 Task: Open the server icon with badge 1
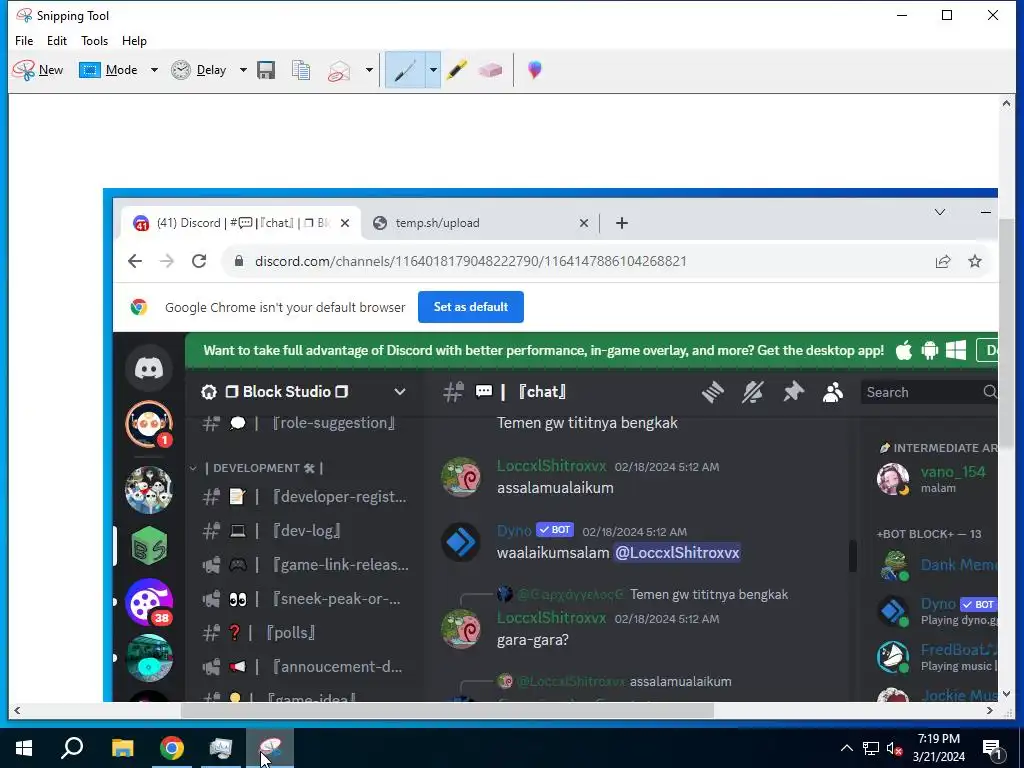[x=149, y=424]
